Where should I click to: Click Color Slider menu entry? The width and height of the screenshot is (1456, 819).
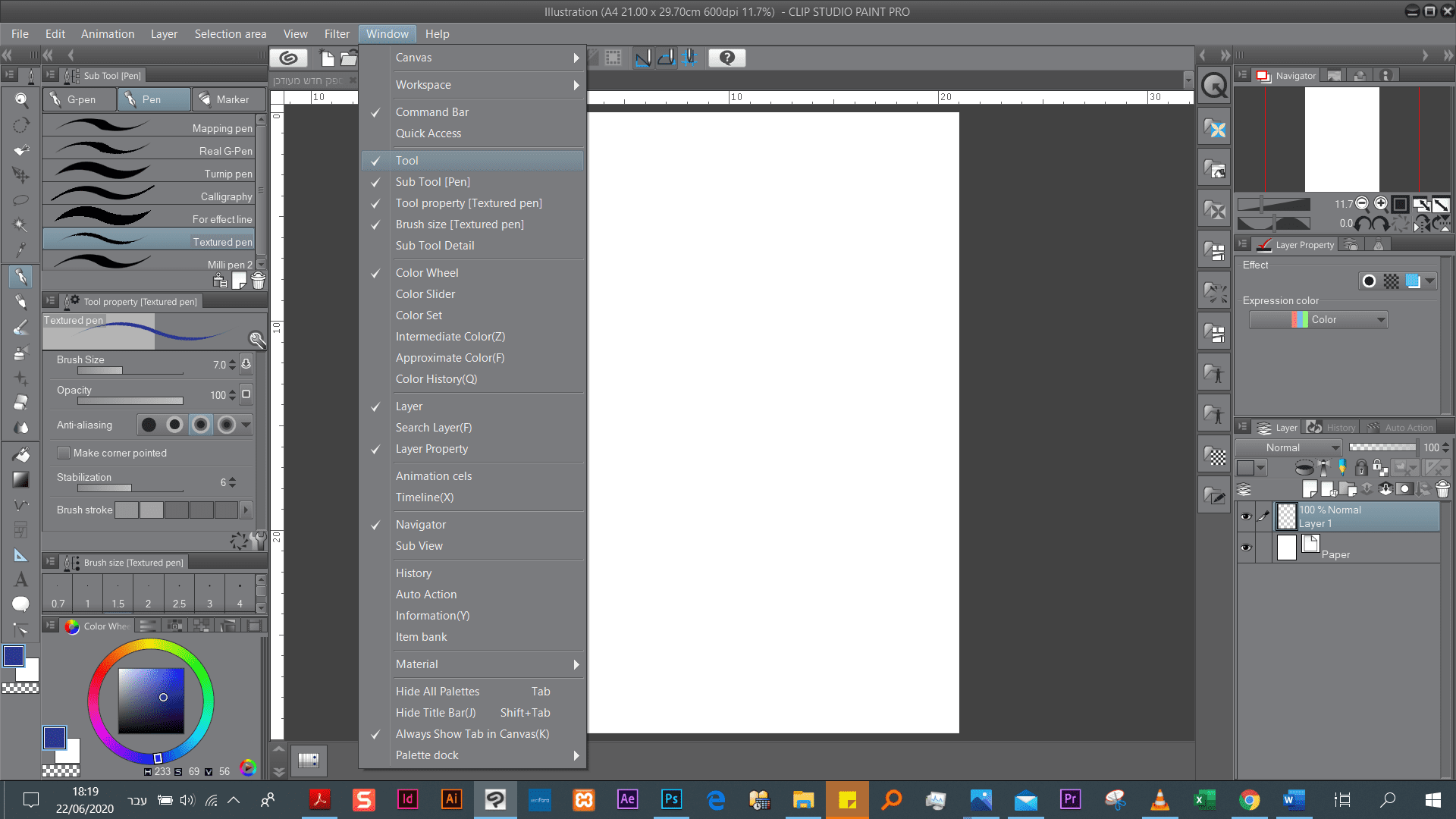click(x=425, y=294)
